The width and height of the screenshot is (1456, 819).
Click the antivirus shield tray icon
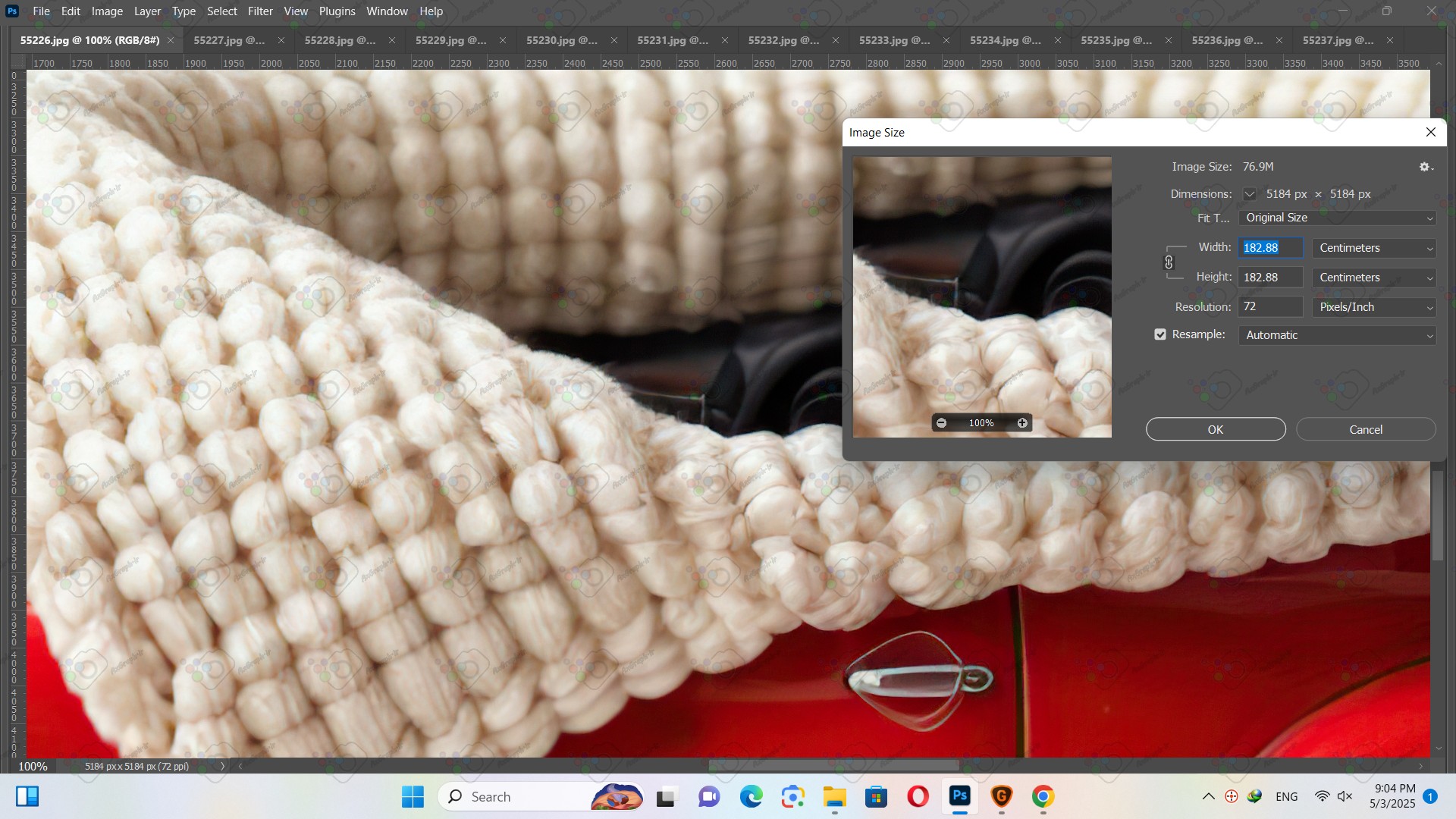pyautogui.click(x=1232, y=796)
